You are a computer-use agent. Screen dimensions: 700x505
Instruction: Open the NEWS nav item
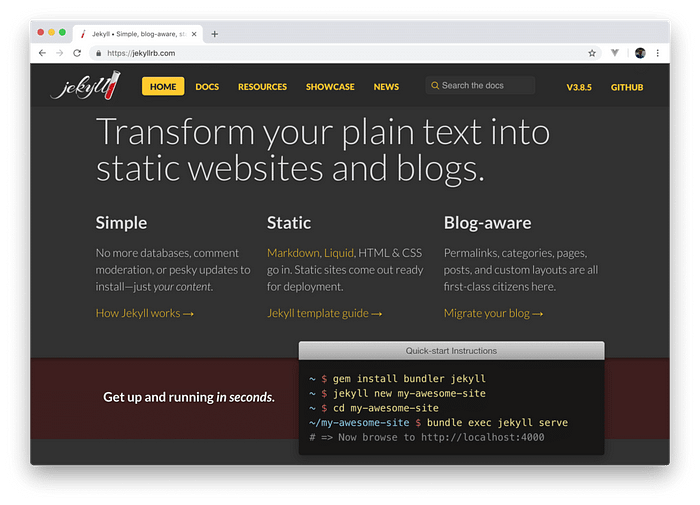click(386, 87)
